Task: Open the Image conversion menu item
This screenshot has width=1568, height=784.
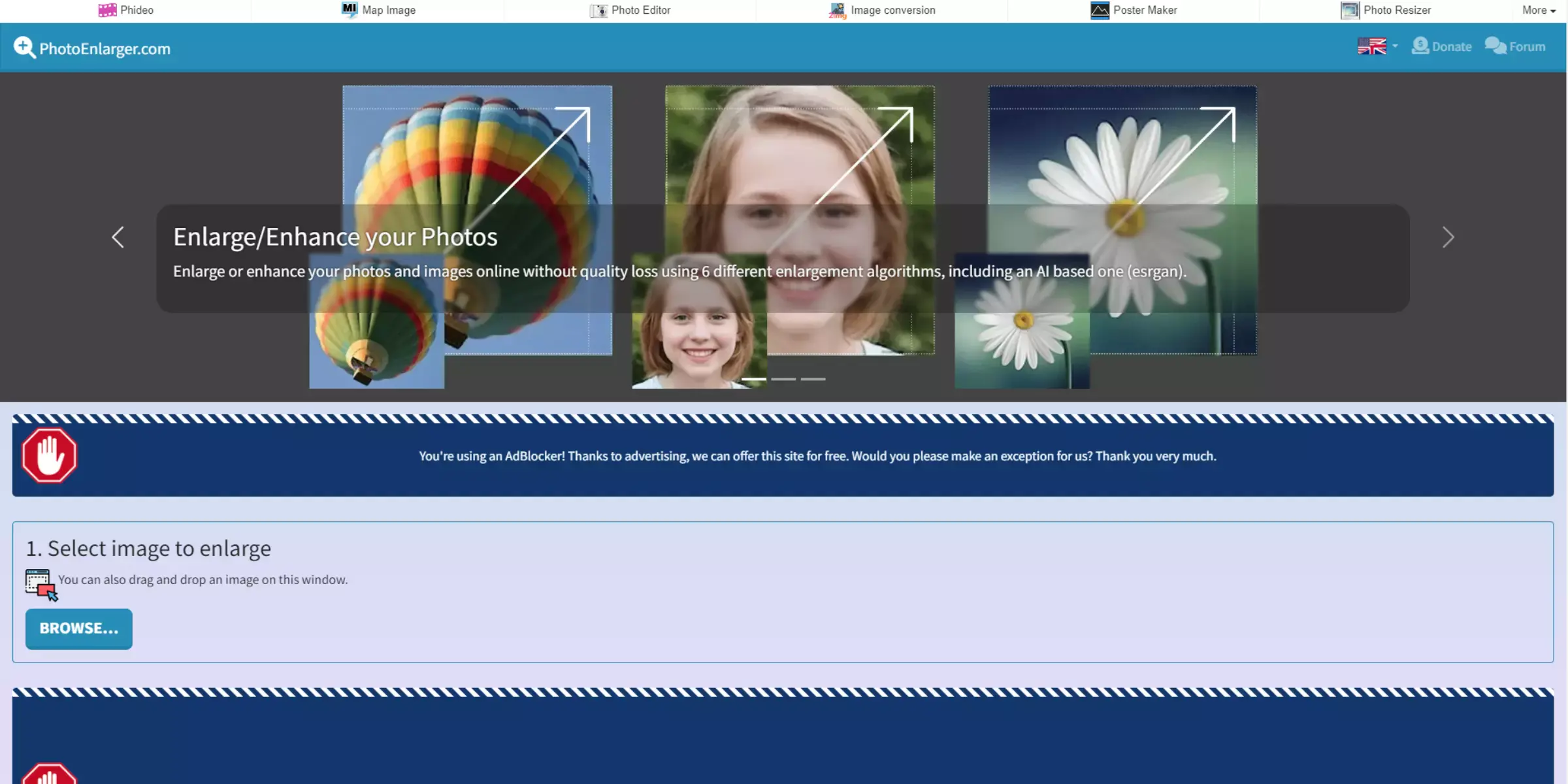Action: click(882, 10)
